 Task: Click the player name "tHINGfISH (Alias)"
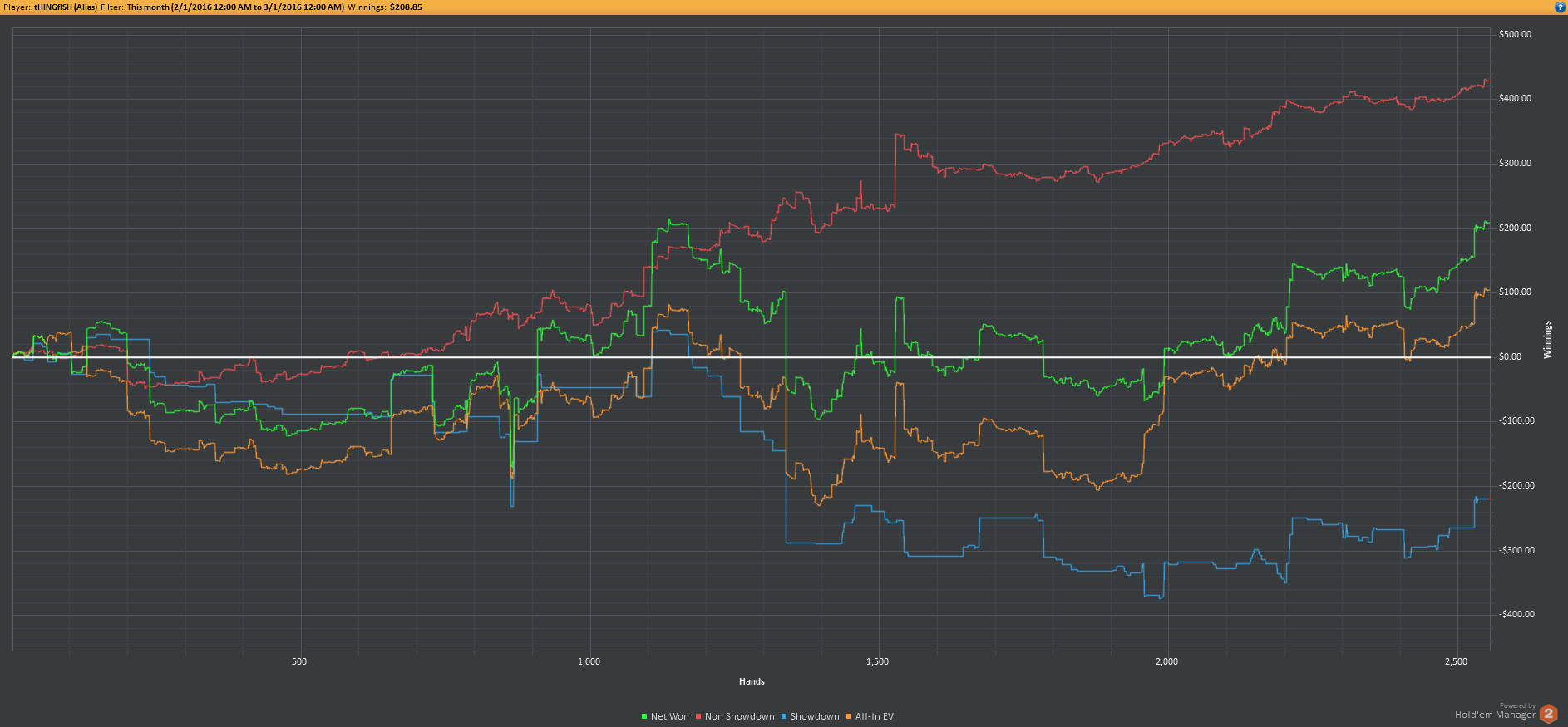pos(66,7)
